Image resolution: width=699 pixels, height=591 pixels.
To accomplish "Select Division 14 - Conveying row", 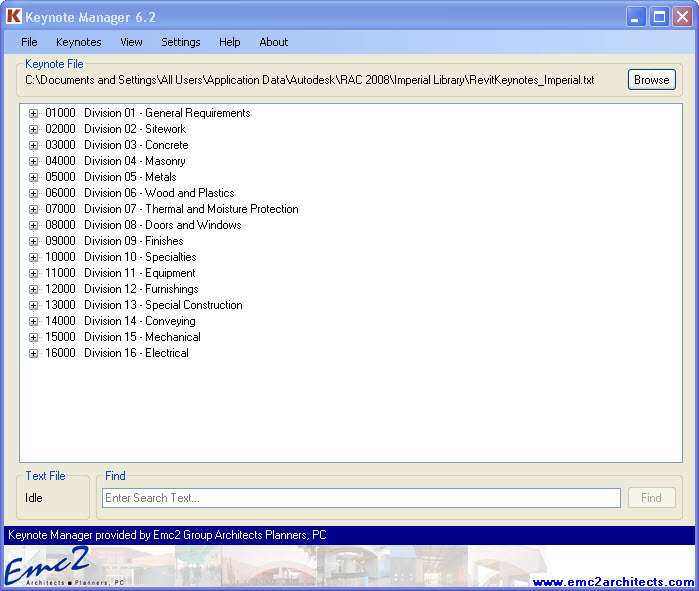I will (120, 321).
